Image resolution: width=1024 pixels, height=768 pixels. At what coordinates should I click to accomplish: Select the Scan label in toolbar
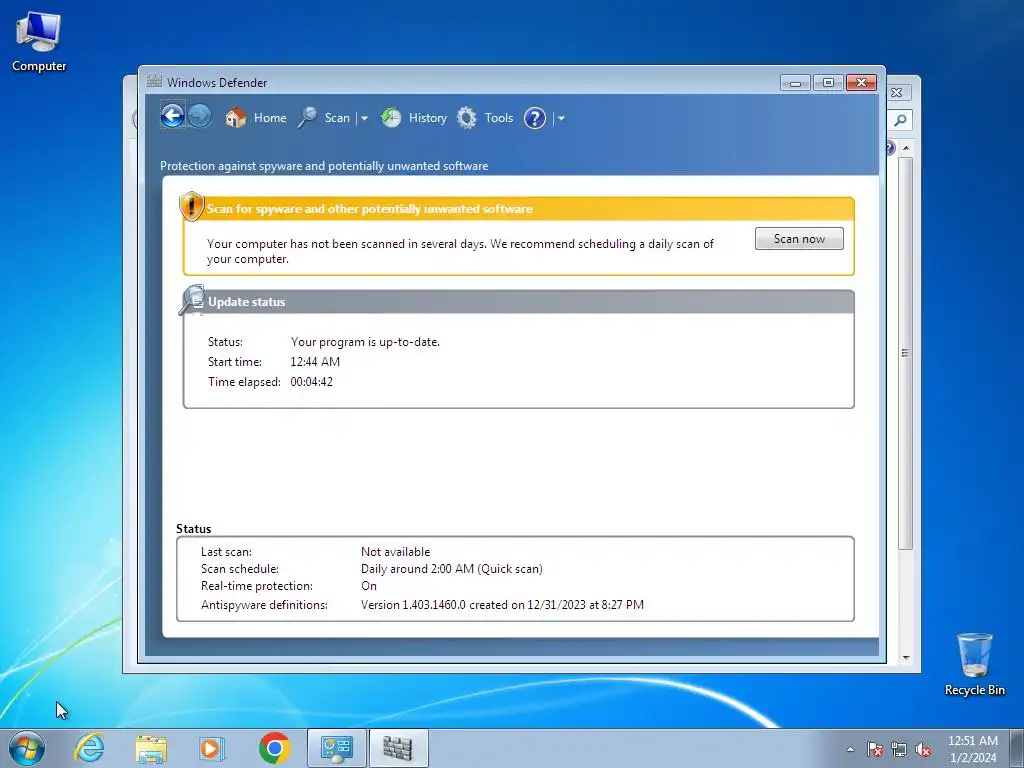[x=337, y=118]
